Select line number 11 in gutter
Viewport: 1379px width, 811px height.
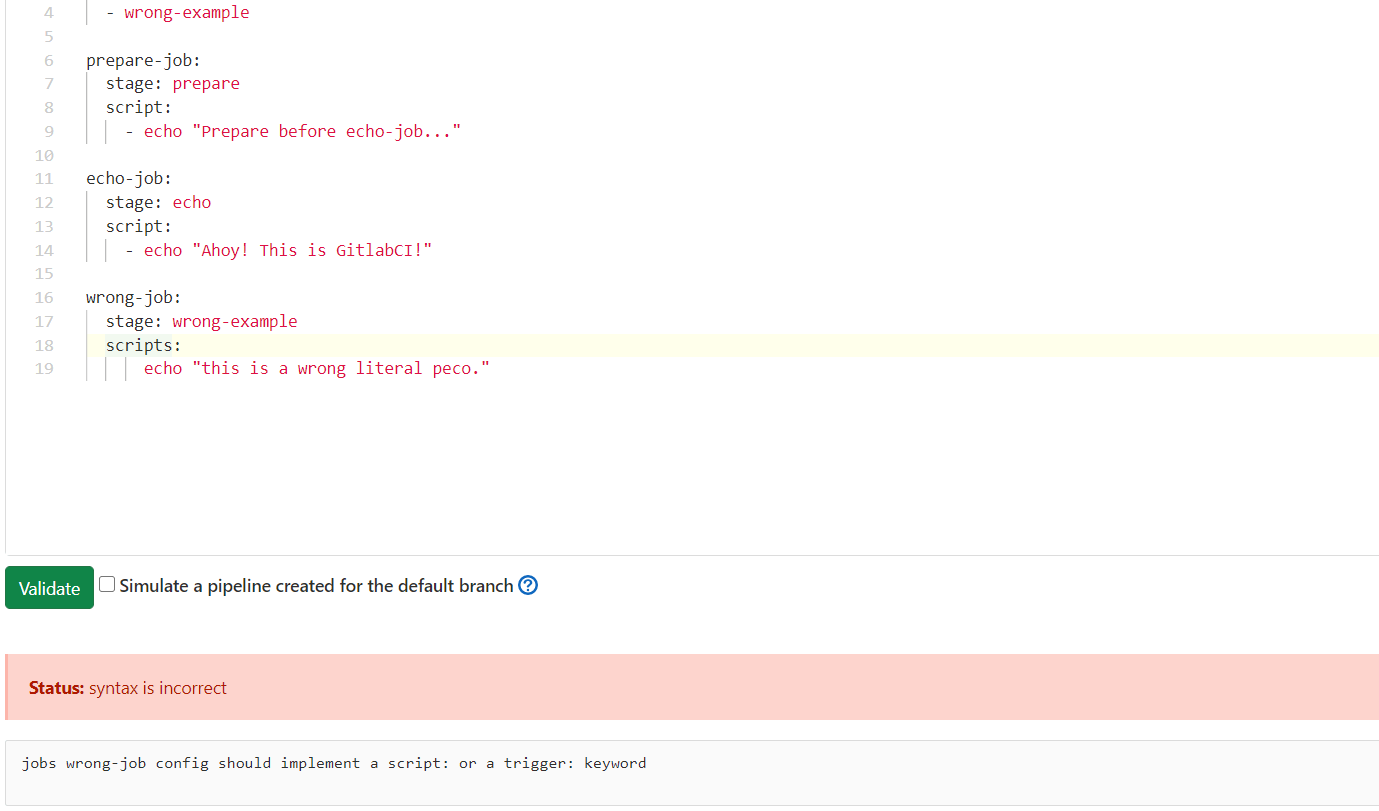[44, 178]
